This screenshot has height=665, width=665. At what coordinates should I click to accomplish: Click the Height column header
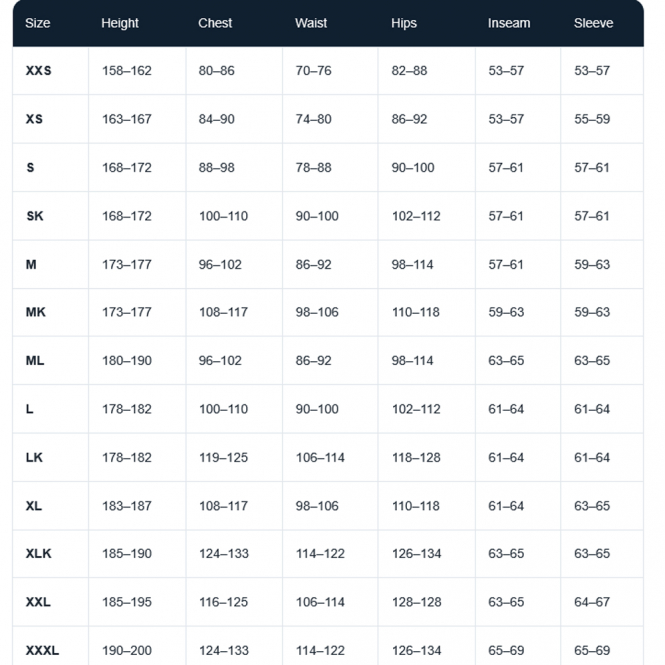[x=120, y=23]
